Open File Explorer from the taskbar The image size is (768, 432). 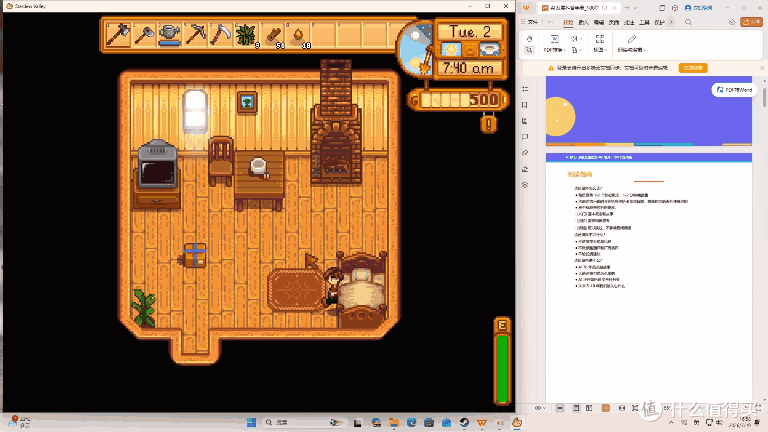[x=394, y=422]
